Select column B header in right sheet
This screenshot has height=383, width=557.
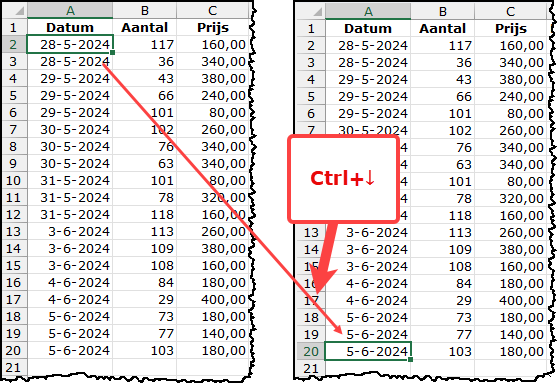(443, 11)
